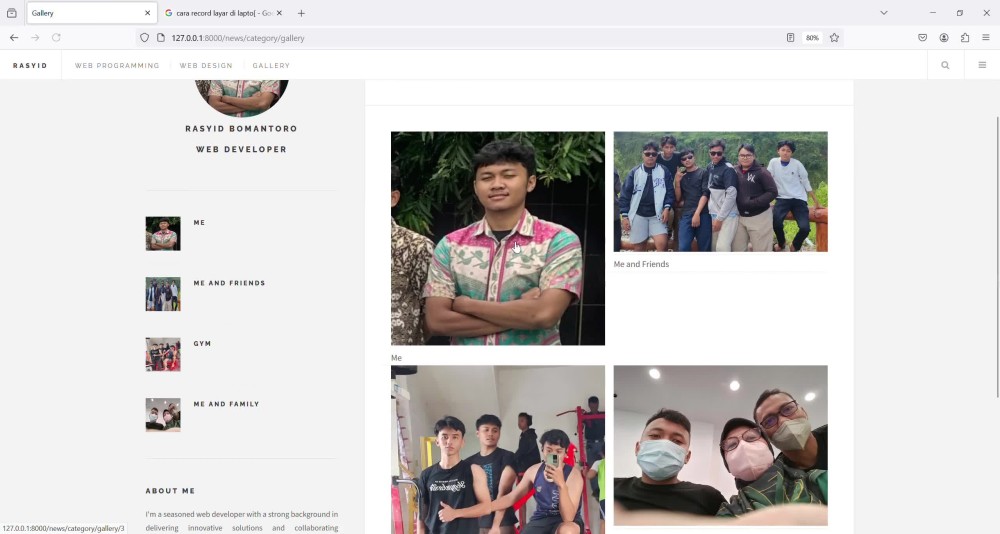Image resolution: width=1000 pixels, height=534 pixels.
Task: Open the group photo of friends outdoors
Action: 721,191
